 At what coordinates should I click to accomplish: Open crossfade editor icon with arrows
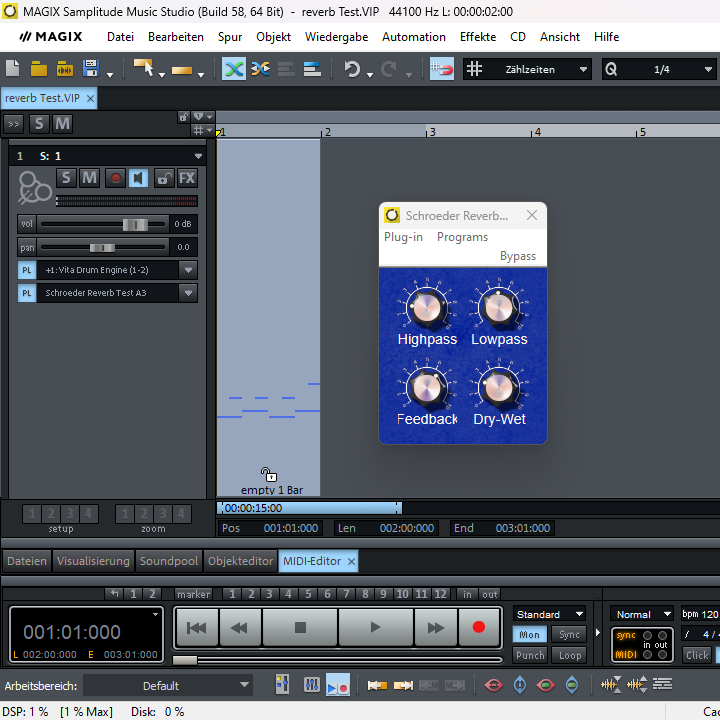[260, 69]
